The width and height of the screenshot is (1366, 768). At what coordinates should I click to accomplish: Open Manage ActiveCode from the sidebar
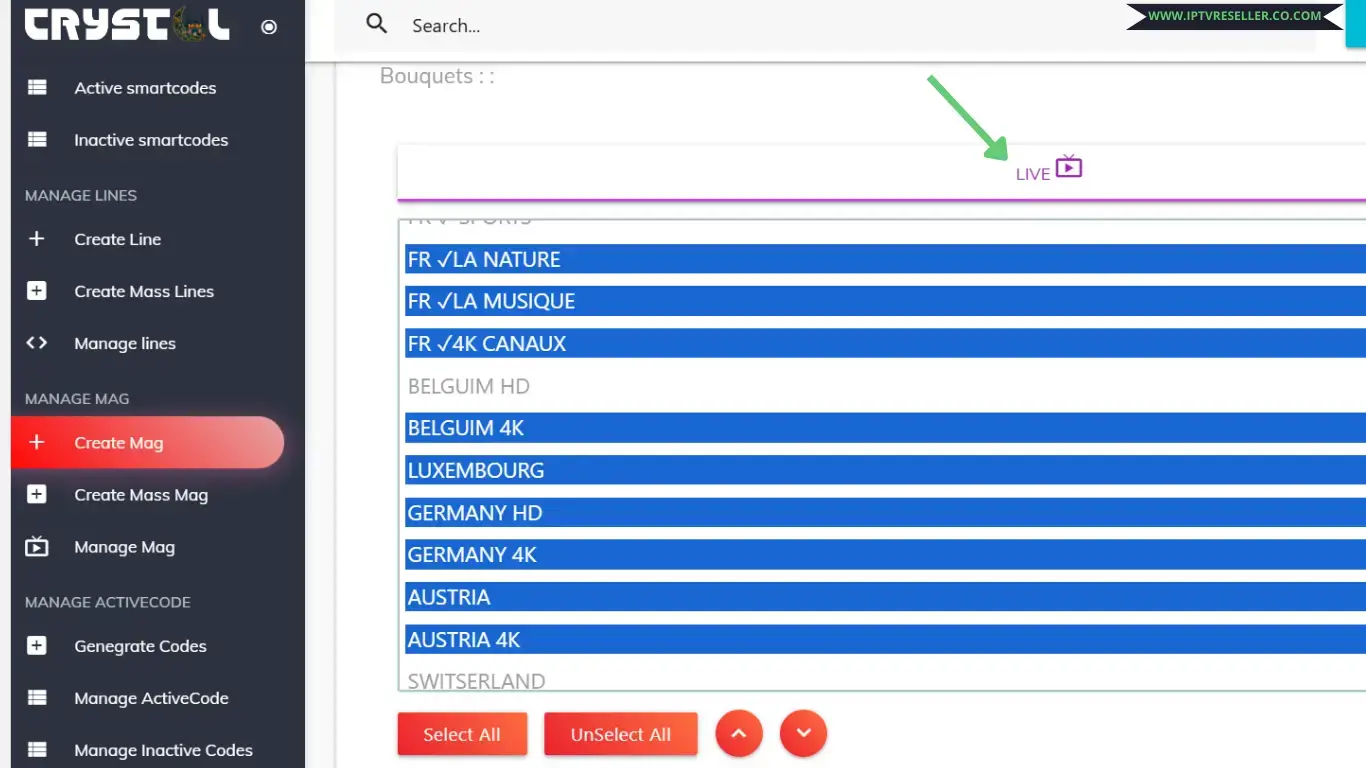152,698
